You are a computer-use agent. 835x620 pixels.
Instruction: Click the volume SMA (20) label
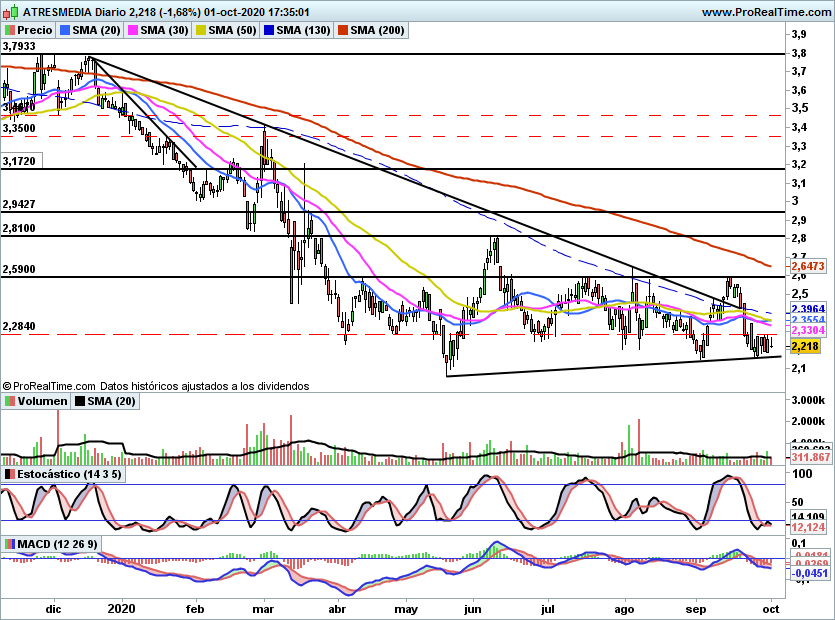105,401
